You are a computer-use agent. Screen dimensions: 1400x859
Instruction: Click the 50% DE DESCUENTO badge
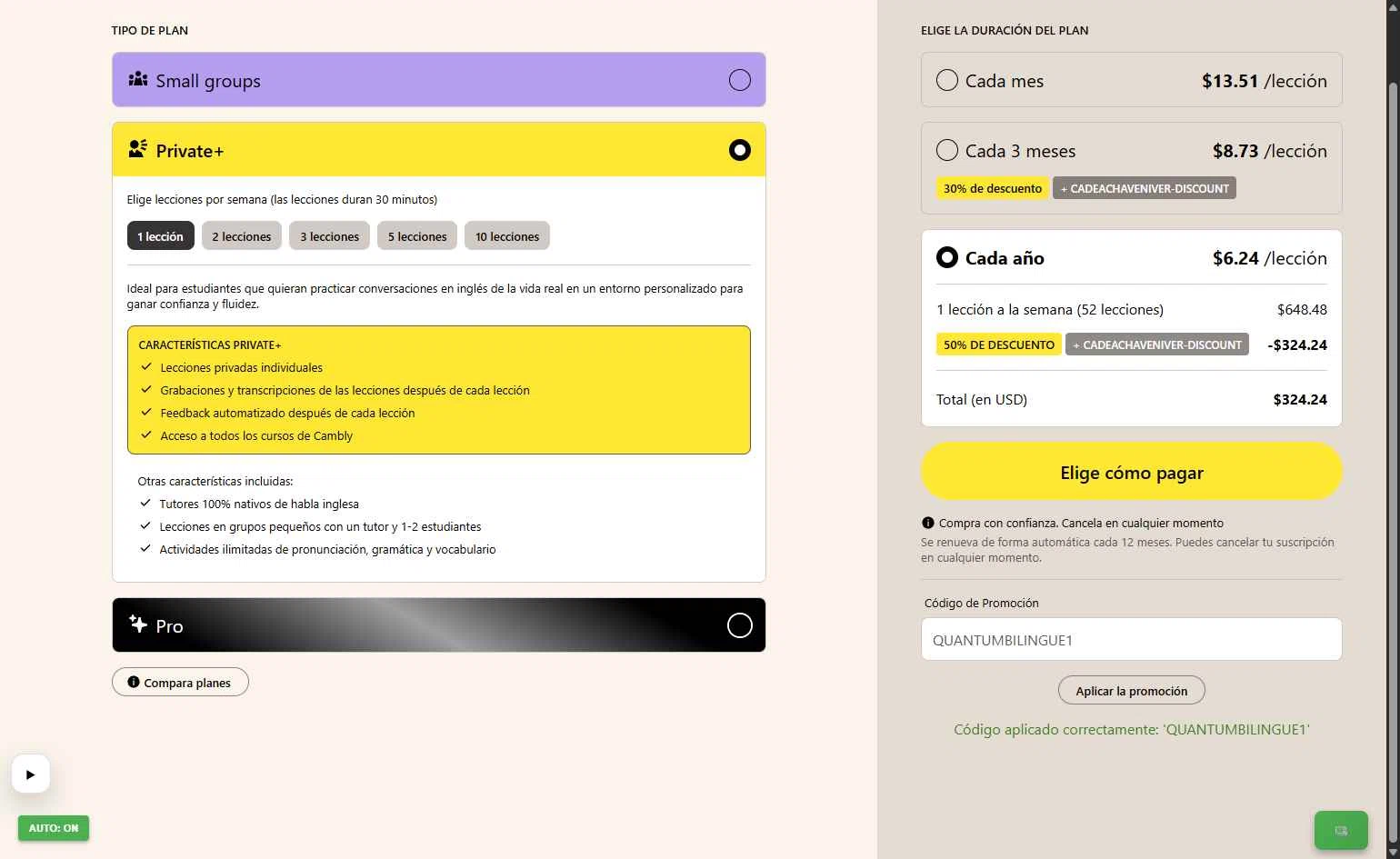coord(999,345)
